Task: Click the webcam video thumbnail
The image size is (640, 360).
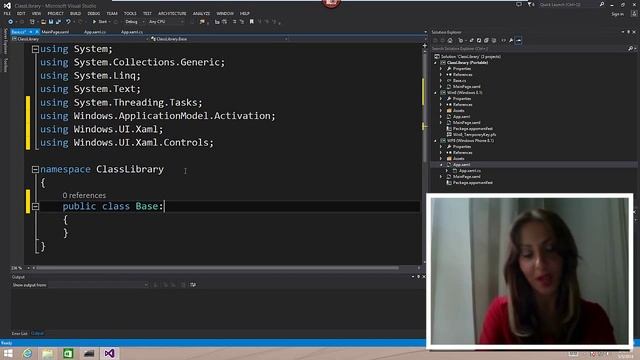Action: pos(530,271)
